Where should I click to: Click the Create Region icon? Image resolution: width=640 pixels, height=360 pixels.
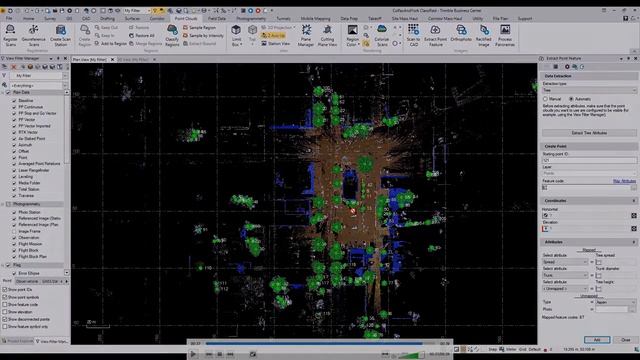[x=84, y=36]
